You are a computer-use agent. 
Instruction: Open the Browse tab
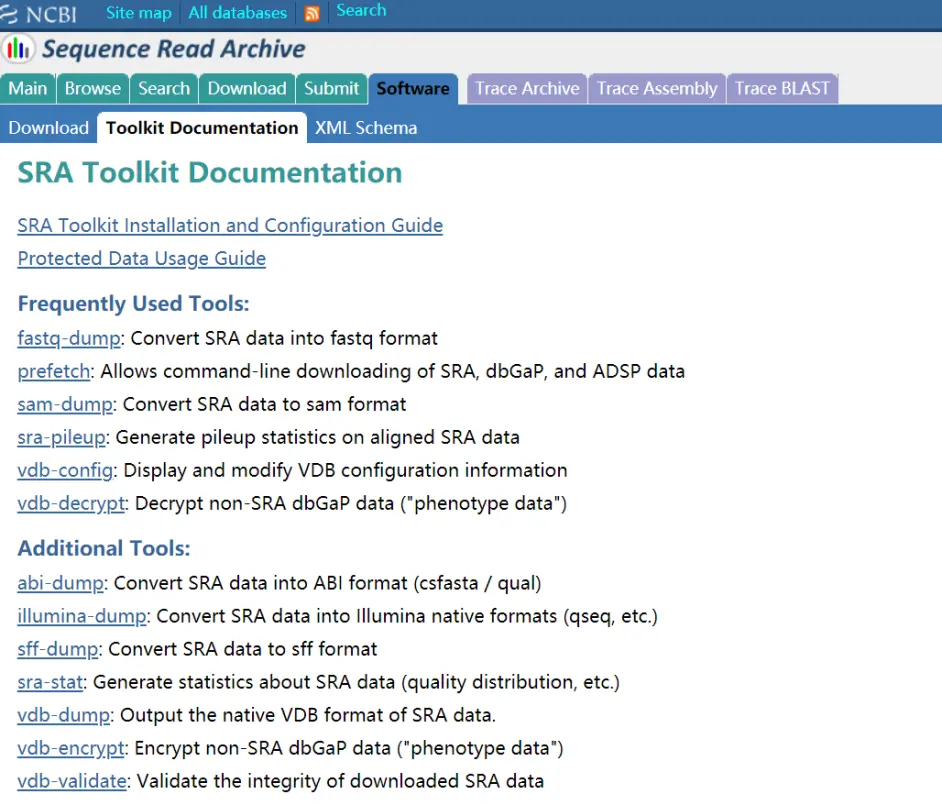93,88
